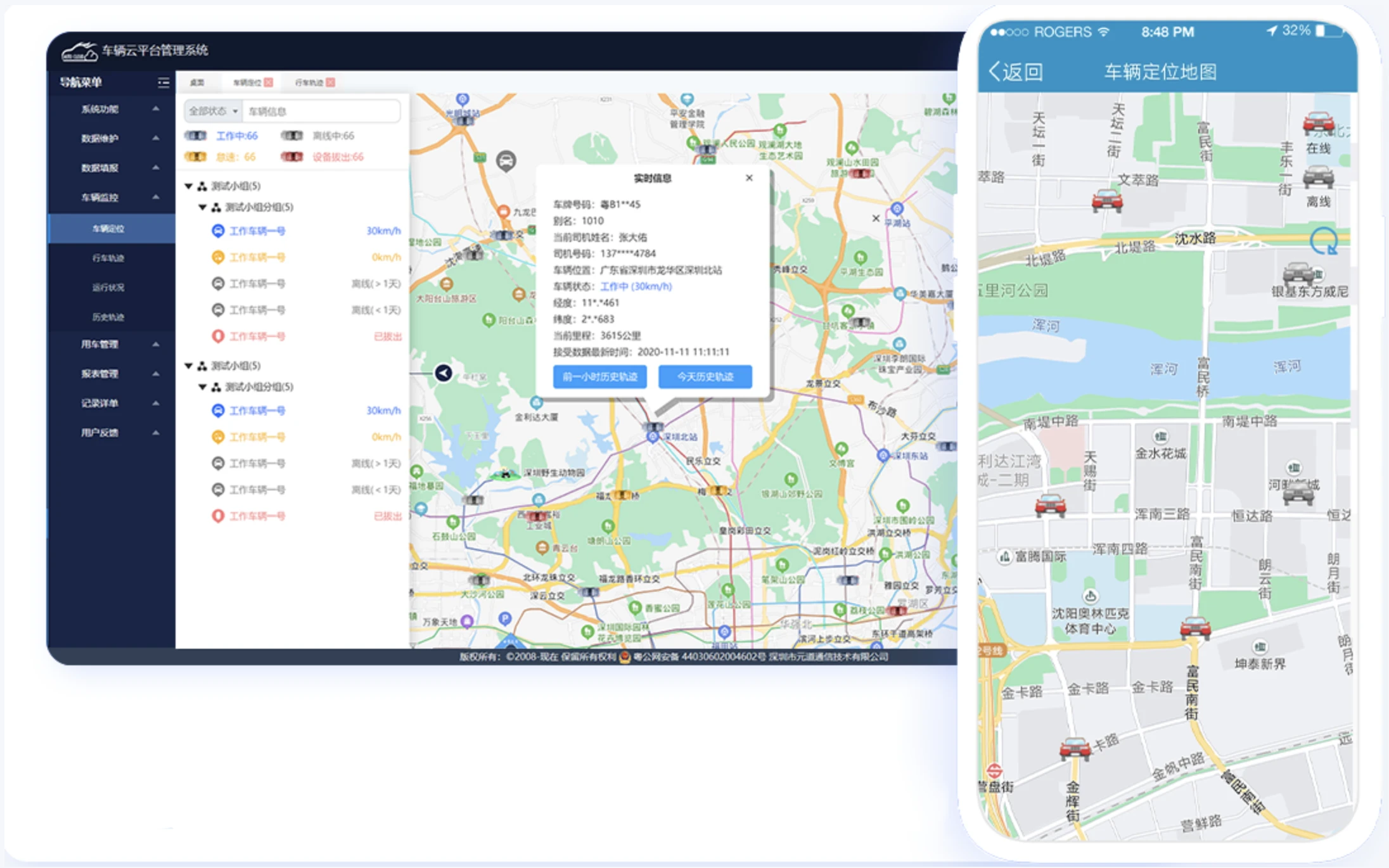The width and height of the screenshot is (1389, 868).
Task: Expand the 报表管理 sidebar section
Action: point(111,374)
